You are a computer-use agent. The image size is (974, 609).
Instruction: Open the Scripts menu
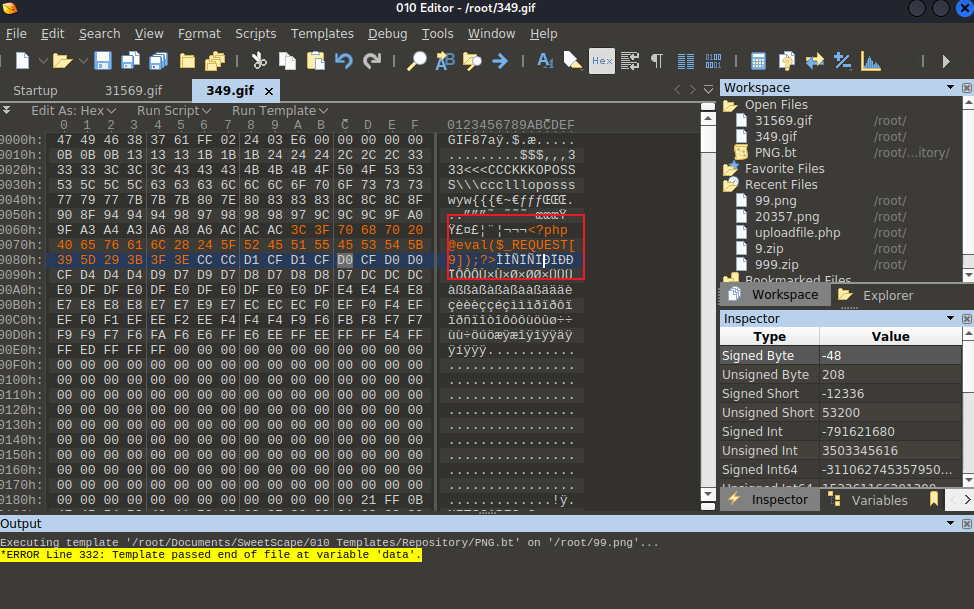tap(255, 34)
